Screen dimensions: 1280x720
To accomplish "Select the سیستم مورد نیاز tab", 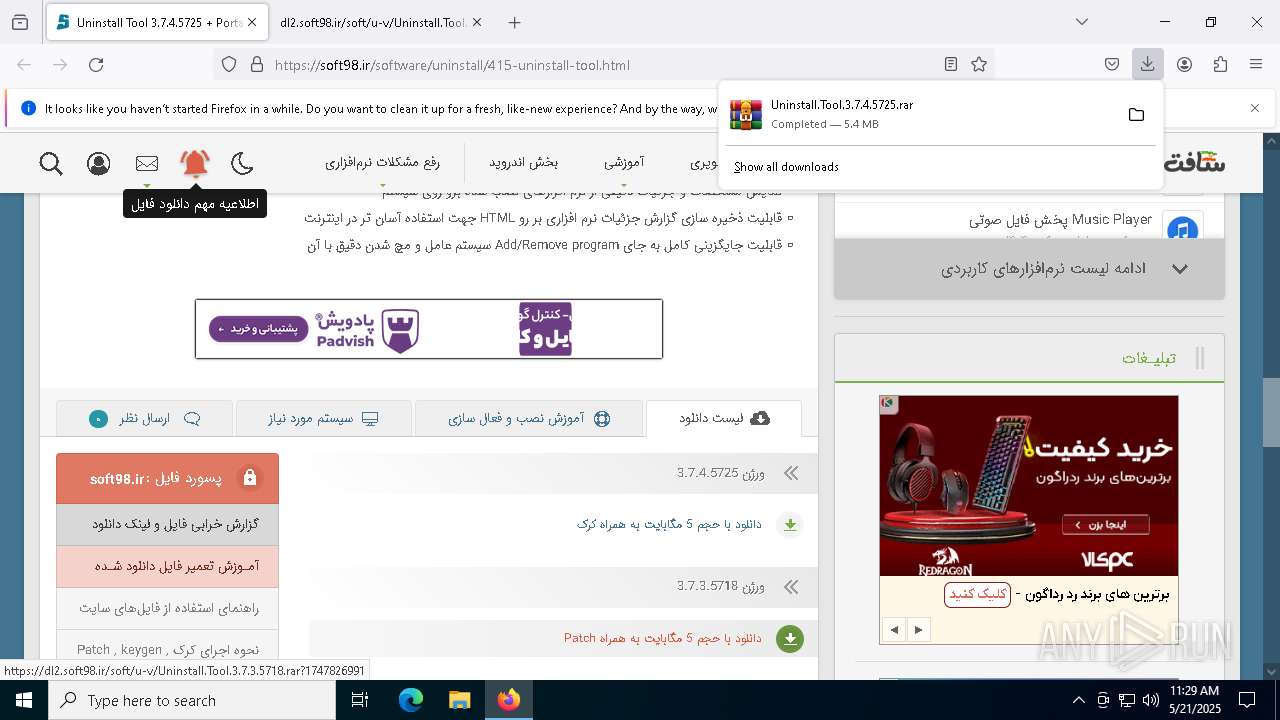I will click(x=323, y=418).
